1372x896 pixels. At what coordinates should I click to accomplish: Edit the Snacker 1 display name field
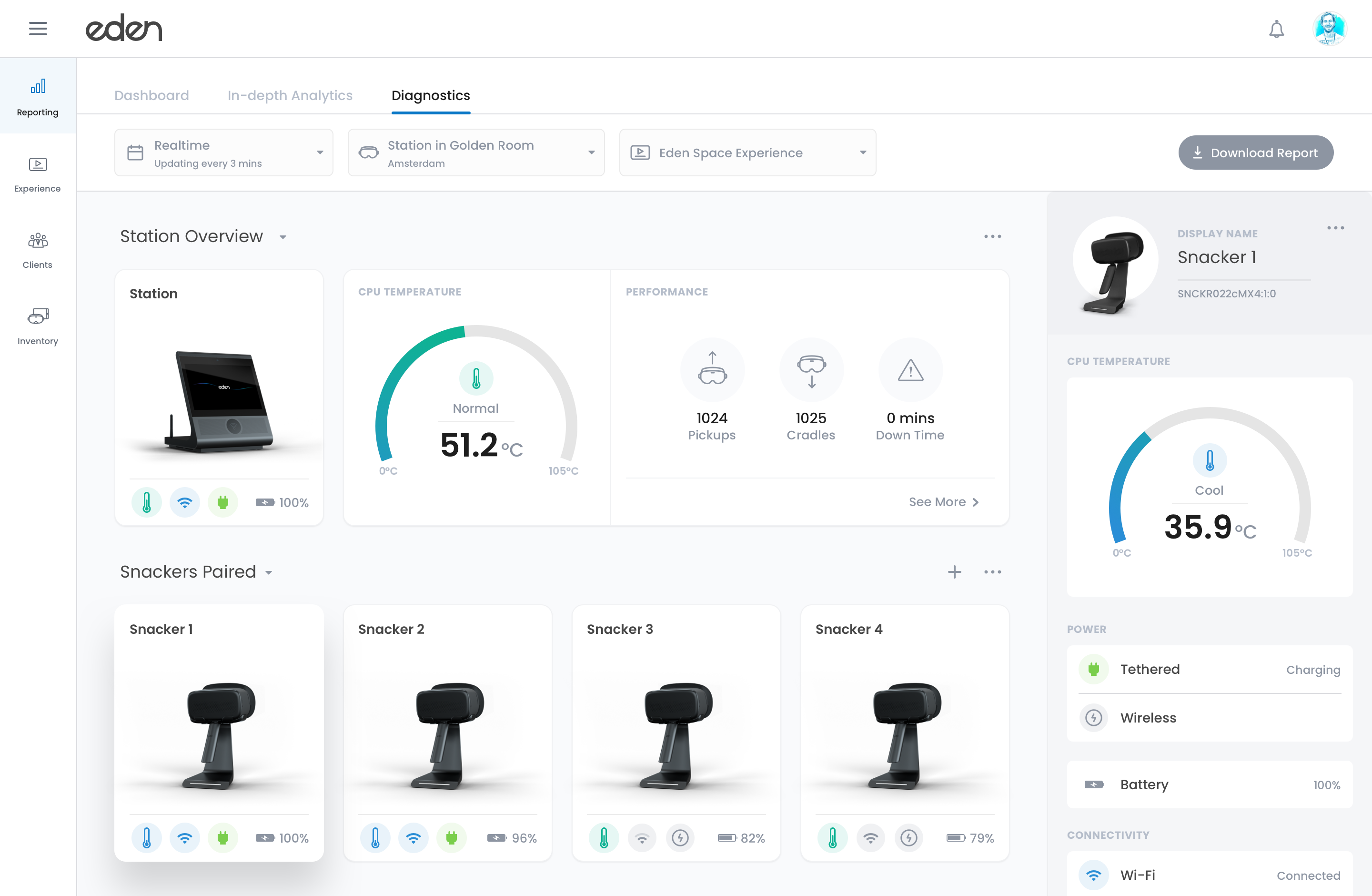(1243, 258)
